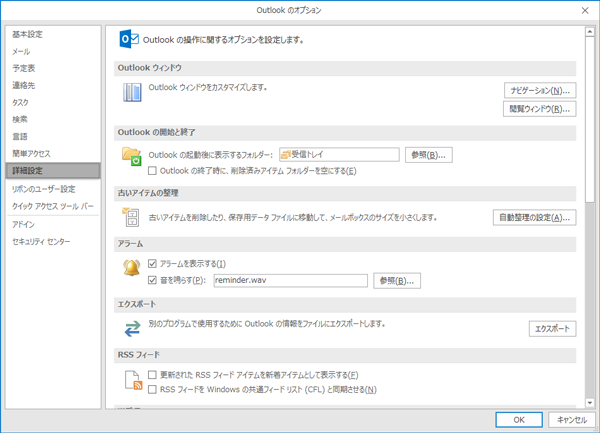600x433 pixels.
Task: Open クイック アクセス ツール バー category
Action: click(x=53, y=206)
